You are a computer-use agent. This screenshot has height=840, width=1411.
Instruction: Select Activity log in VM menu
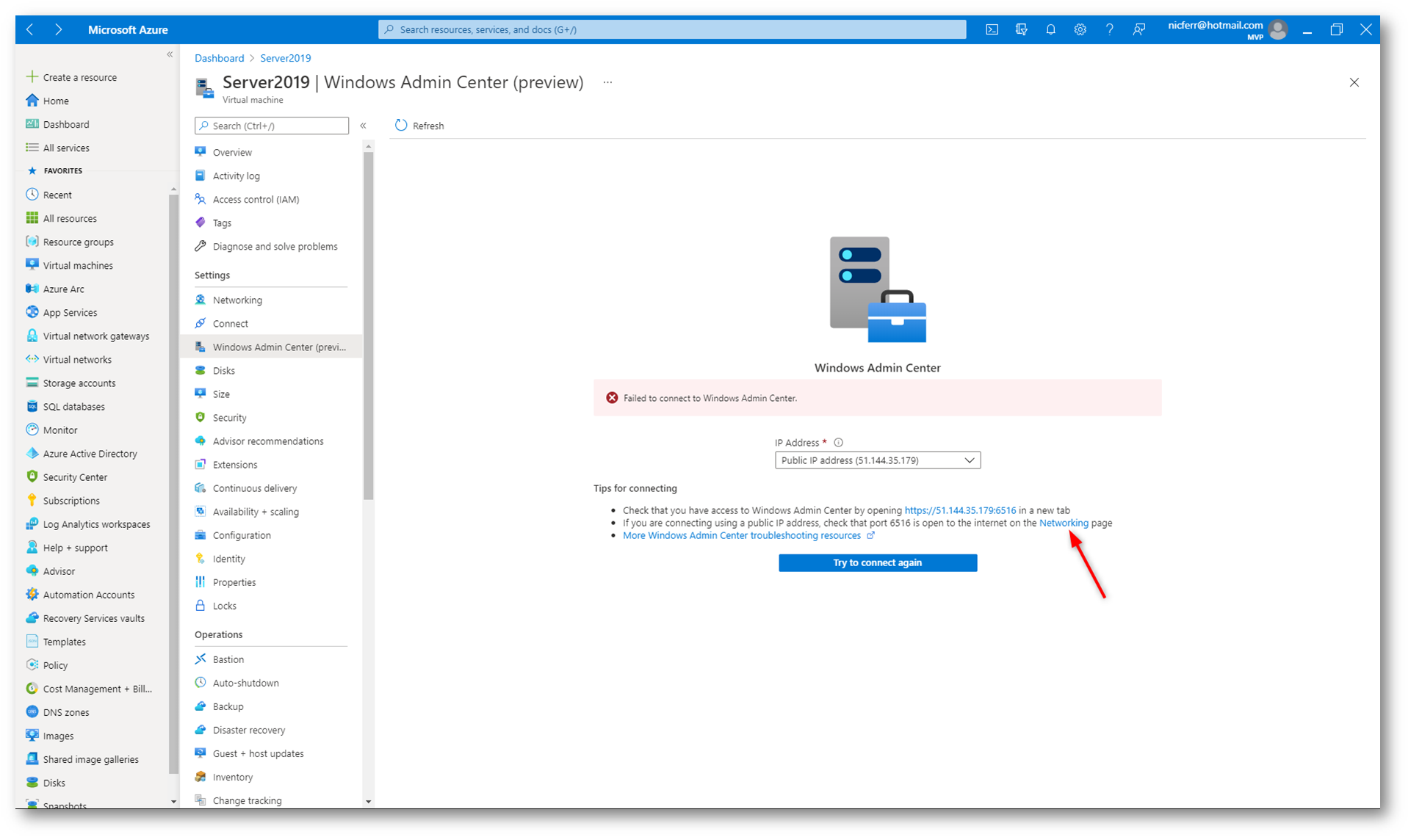click(x=228, y=175)
